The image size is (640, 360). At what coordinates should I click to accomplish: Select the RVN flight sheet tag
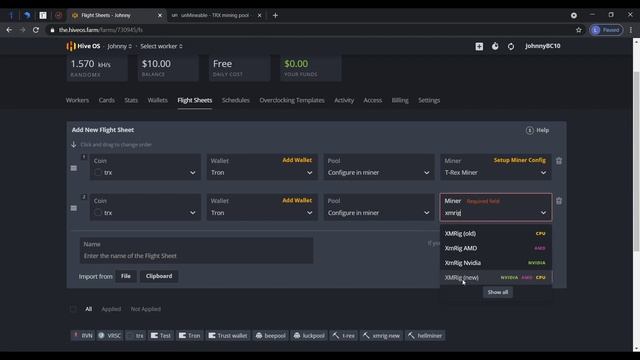point(83,336)
